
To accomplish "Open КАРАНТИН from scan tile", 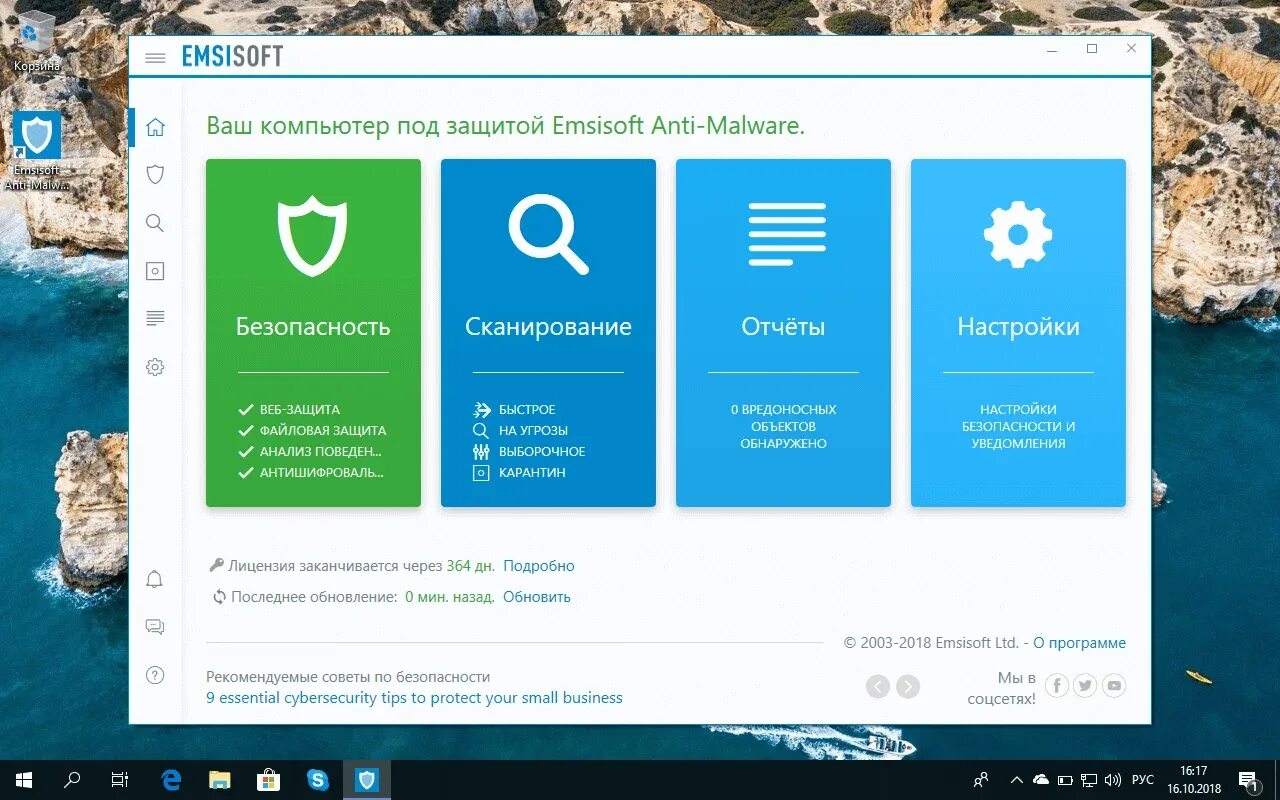I will pos(519,472).
